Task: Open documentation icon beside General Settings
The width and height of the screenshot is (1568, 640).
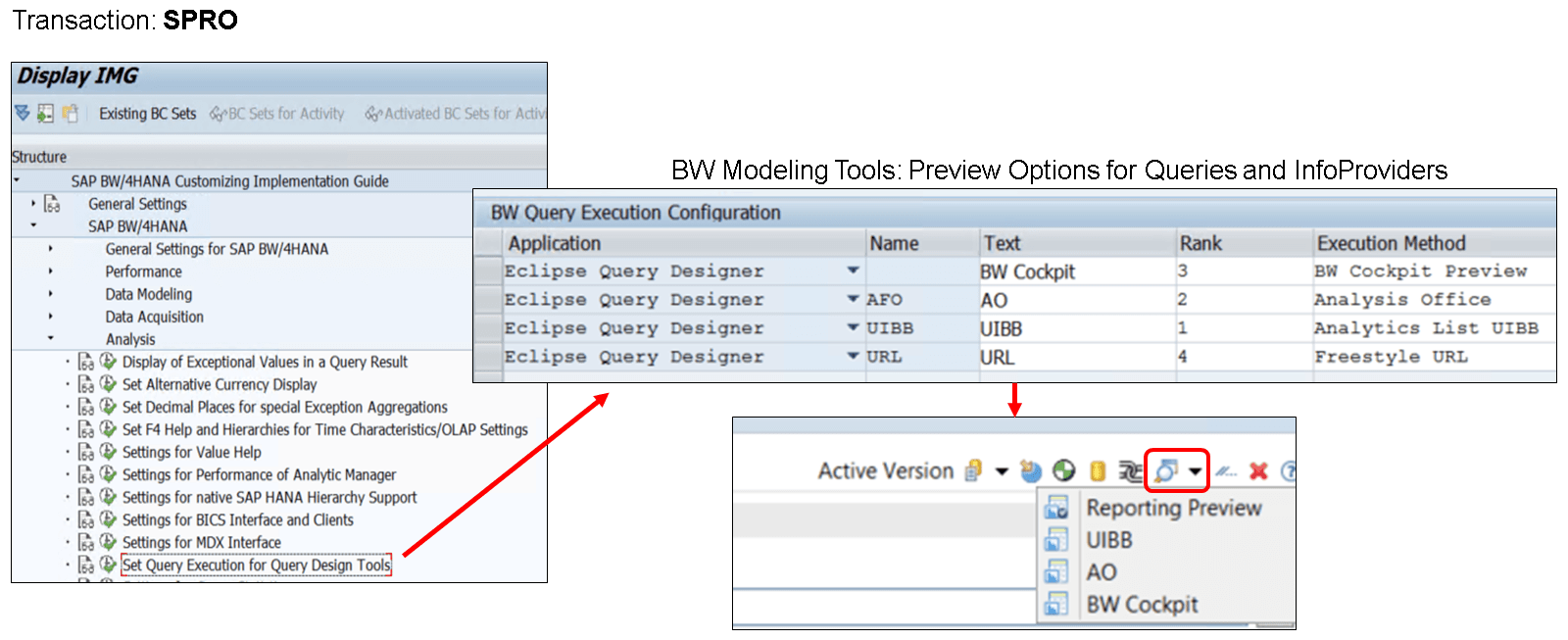Action: tap(52, 204)
